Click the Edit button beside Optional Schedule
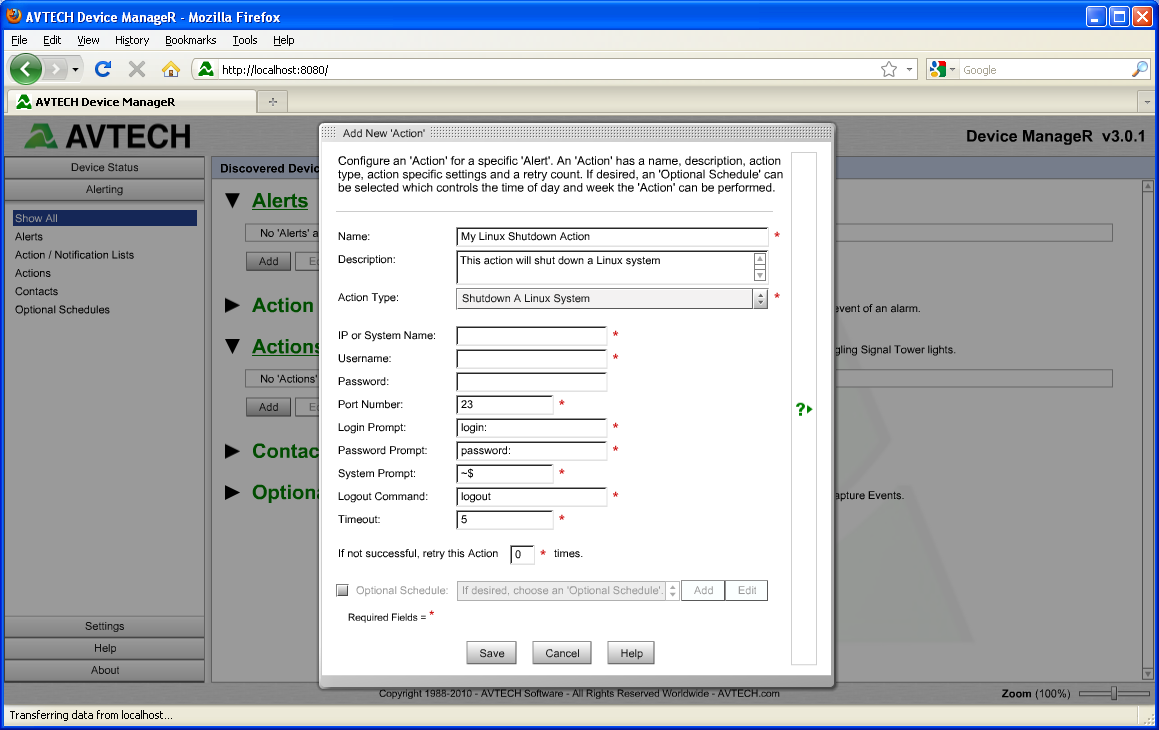 pyautogui.click(x=747, y=590)
